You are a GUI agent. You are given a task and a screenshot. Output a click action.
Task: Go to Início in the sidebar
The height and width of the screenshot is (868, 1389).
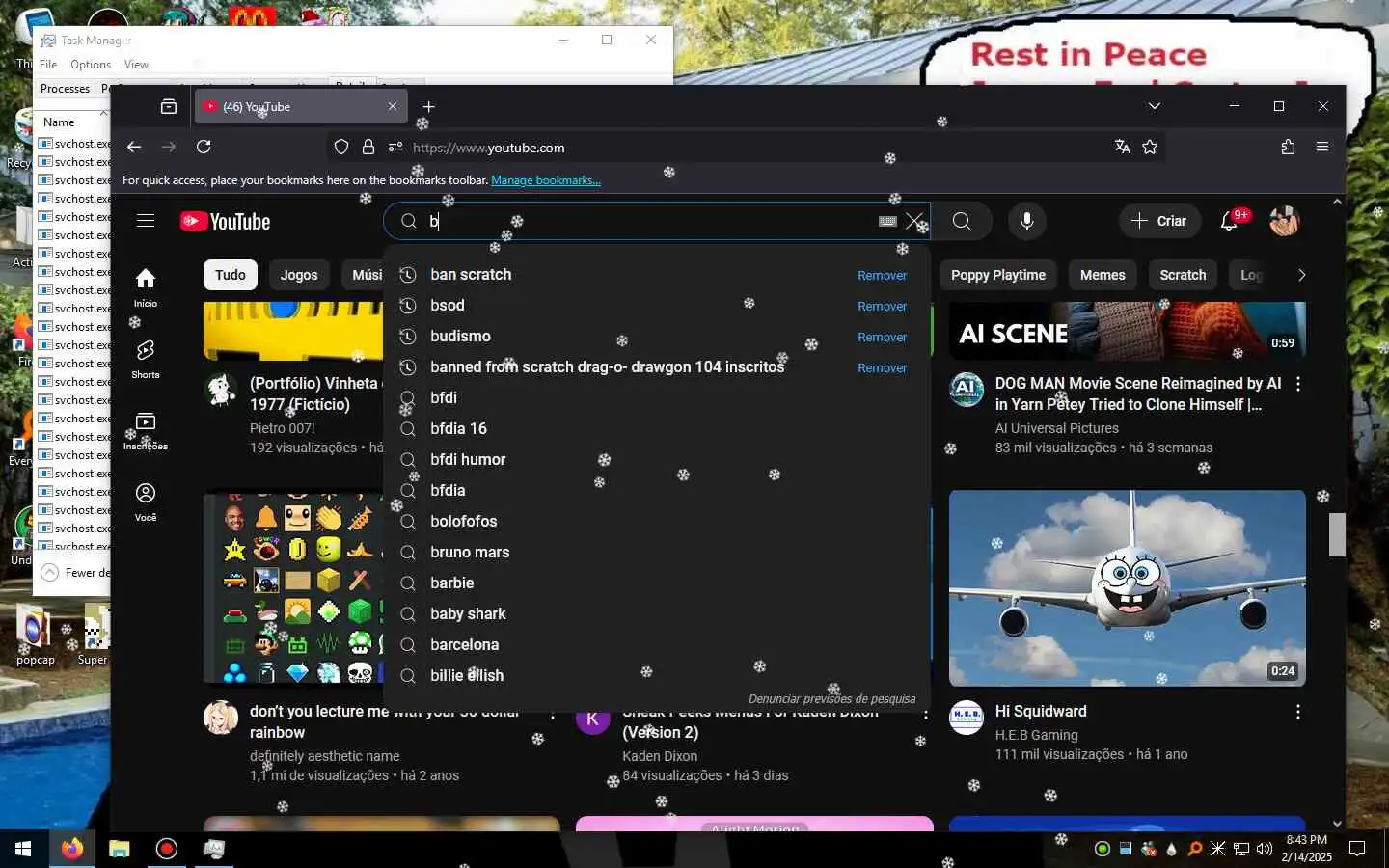(x=146, y=287)
